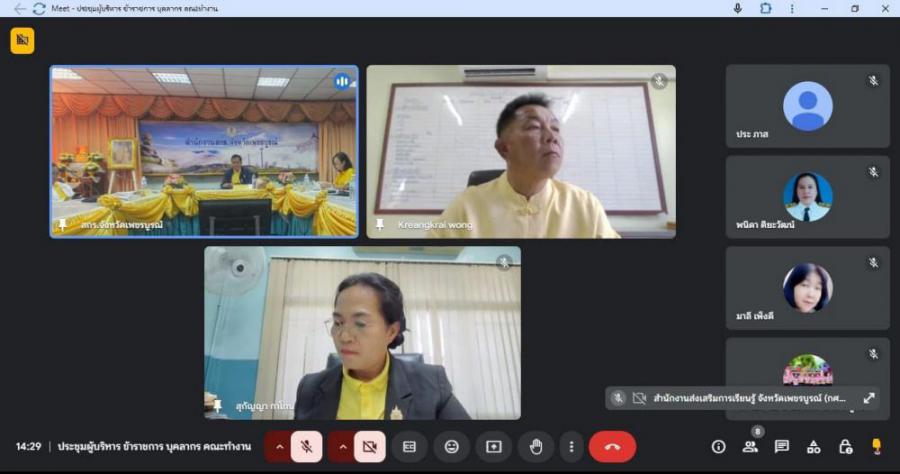
Task: Show the participants people panel
Action: 750,446
